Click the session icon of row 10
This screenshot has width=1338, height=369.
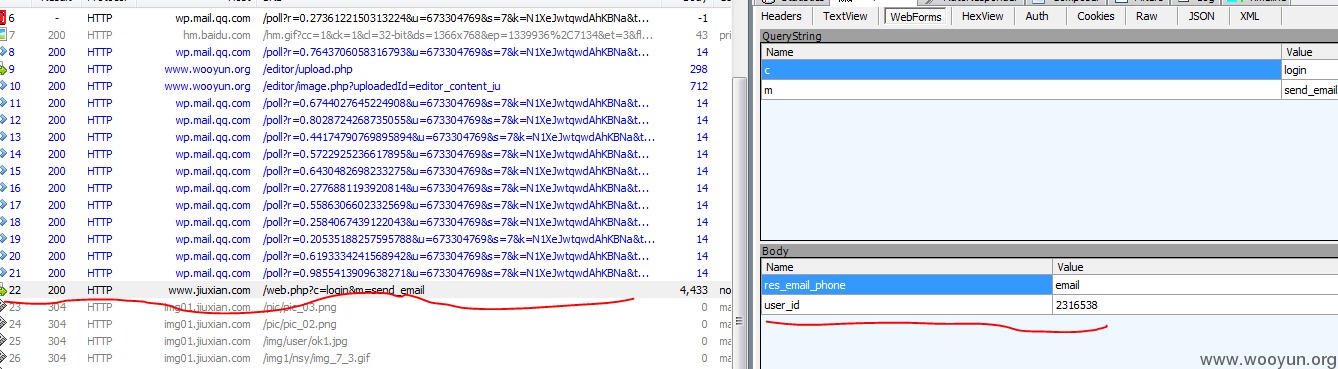click(x=4, y=86)
